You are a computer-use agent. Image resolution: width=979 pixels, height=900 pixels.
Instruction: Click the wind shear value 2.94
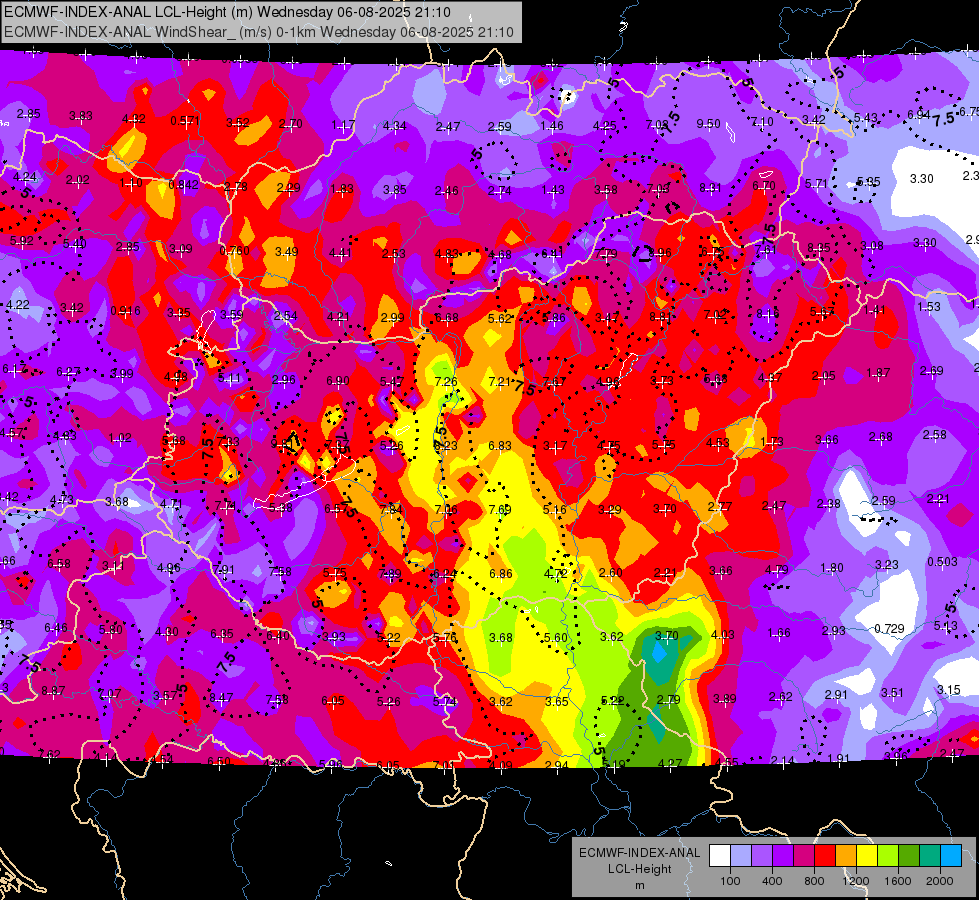[556, 765]
